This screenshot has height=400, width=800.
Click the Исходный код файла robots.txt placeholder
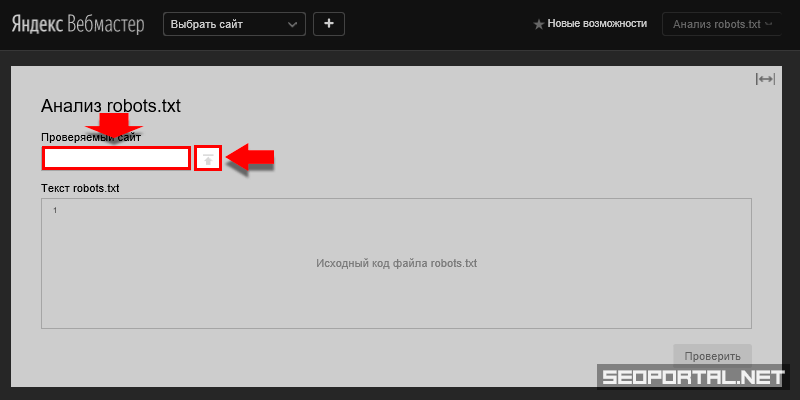396,263
